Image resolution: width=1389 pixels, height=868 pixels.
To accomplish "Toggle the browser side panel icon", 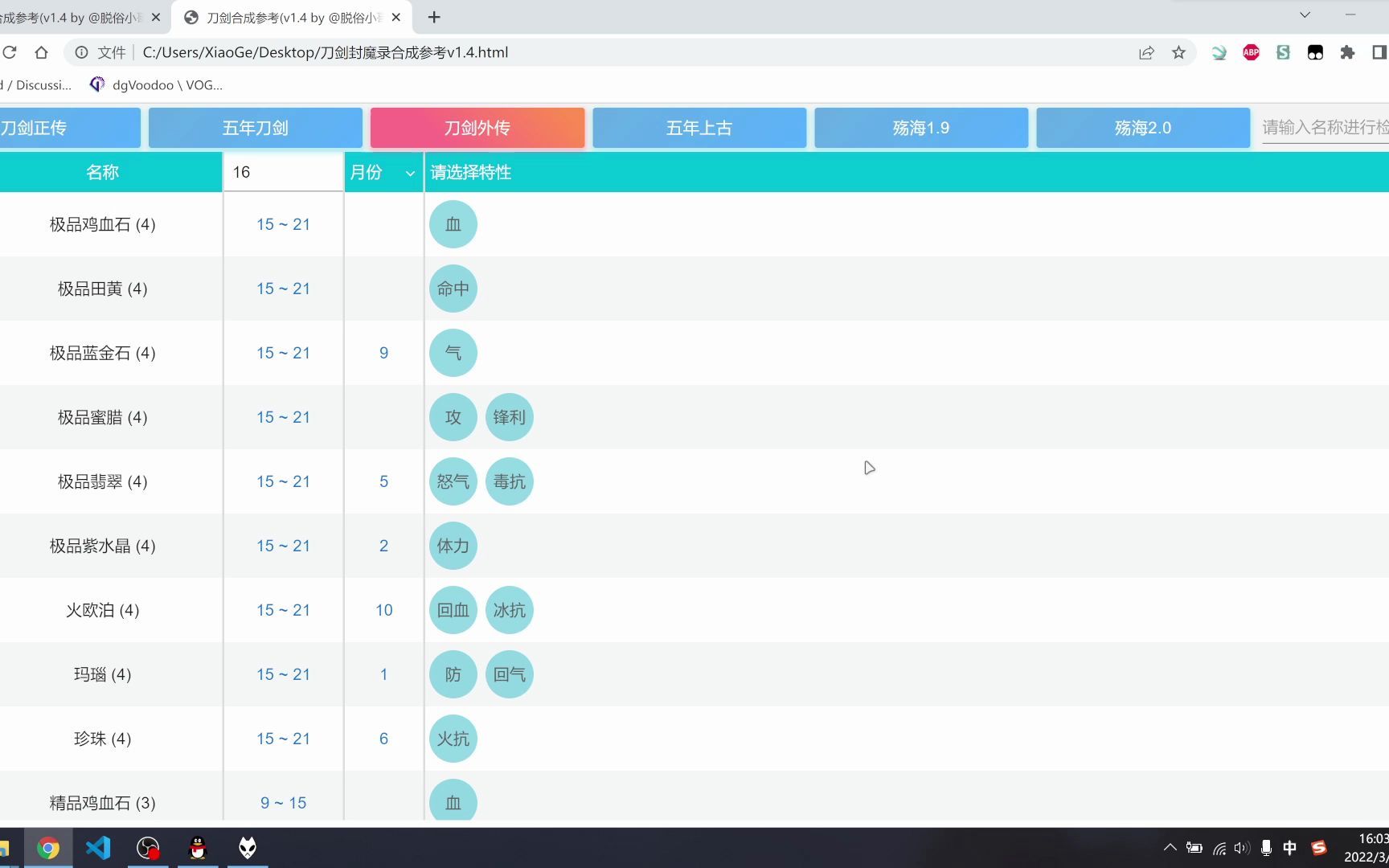I will coord(1379,52).
